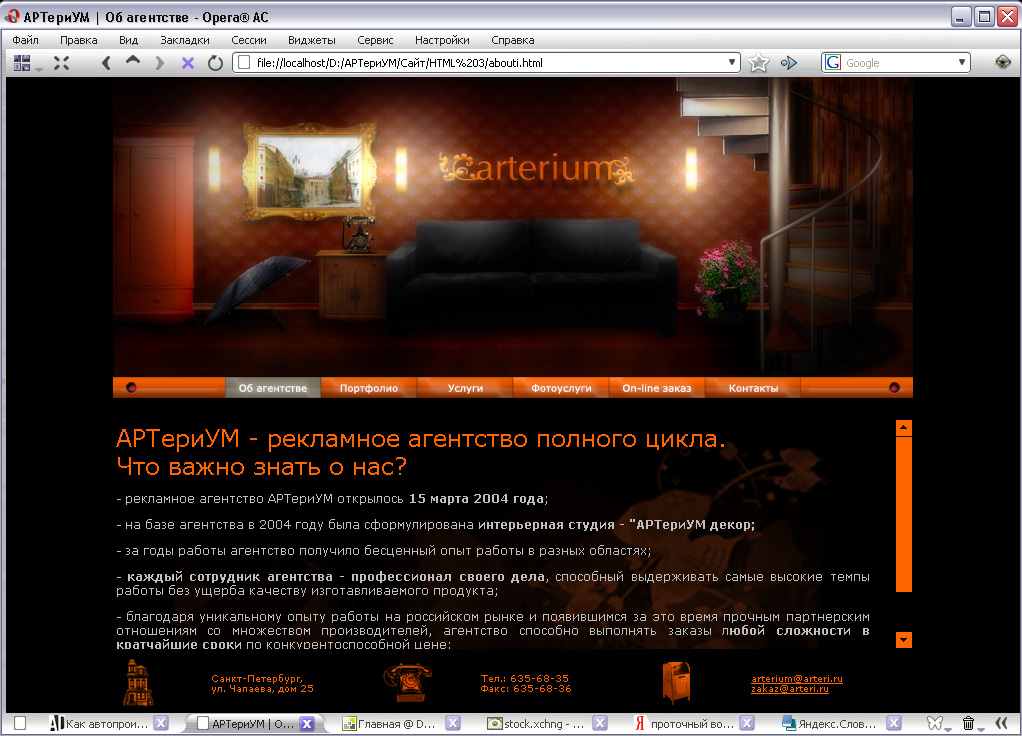1022x736 pixels.
Task: Click phone number 'Тел.: 635-68-35'
Action: (x=525, y=679)
